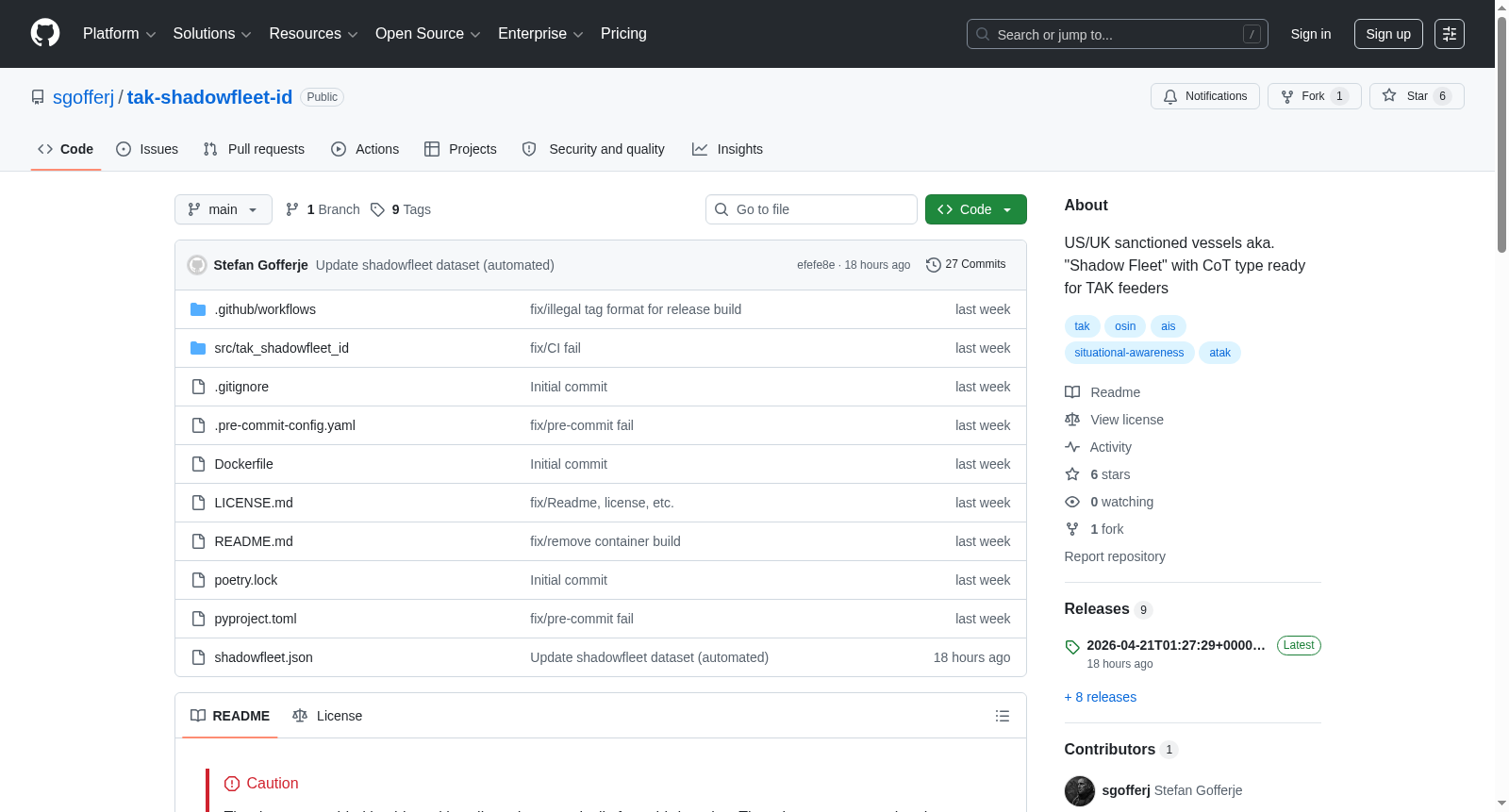Click the Sign in link
Screen dimensions: 1509x812
(x=1311, y=34)
